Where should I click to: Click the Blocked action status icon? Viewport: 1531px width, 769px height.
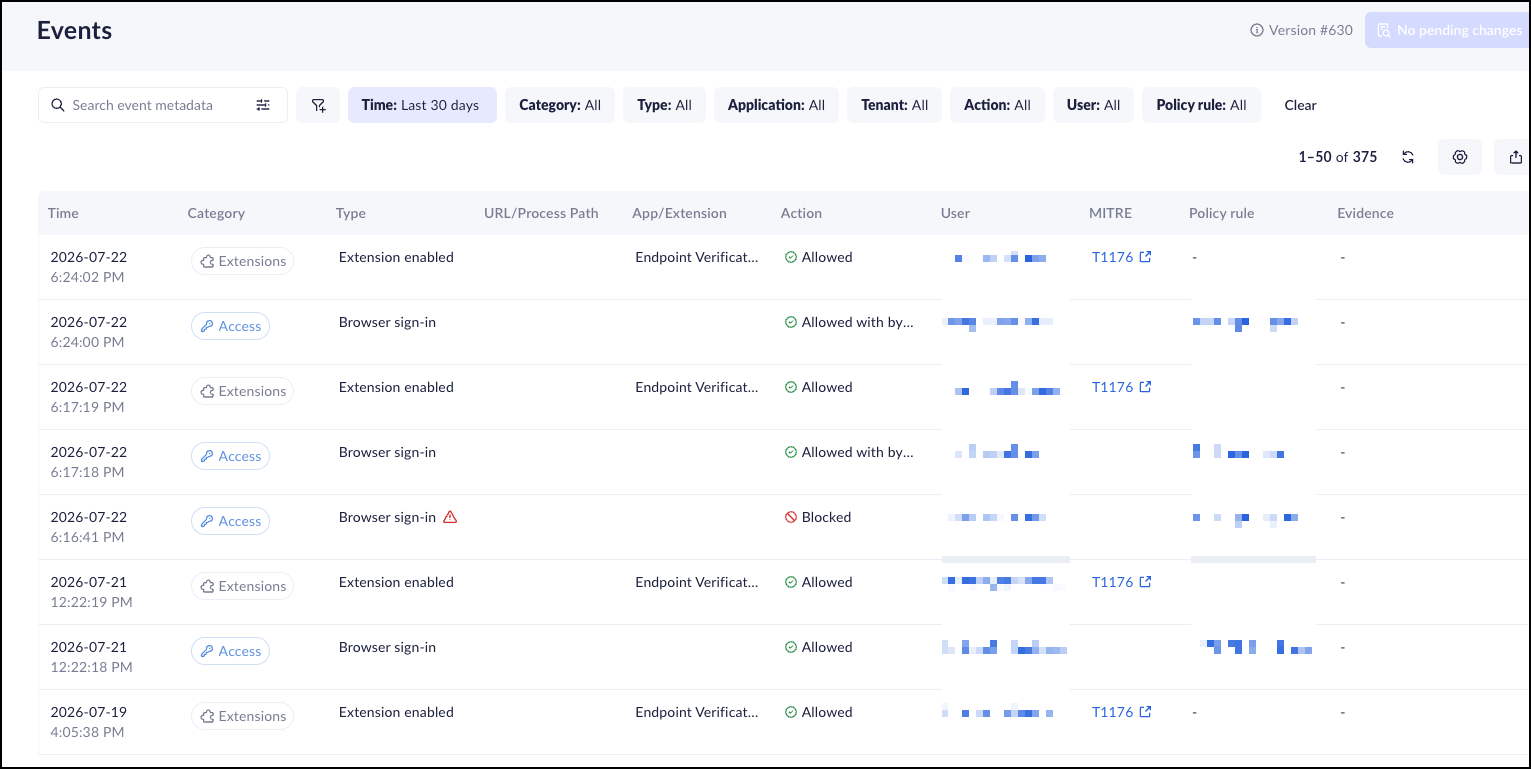791,517
